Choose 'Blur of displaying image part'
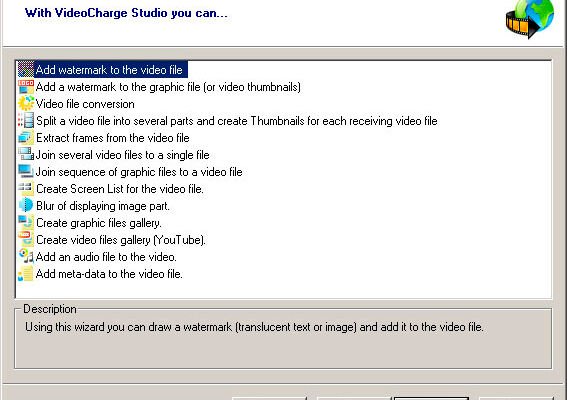This screenshot has height=400, width=567. (x=103, y=206)
